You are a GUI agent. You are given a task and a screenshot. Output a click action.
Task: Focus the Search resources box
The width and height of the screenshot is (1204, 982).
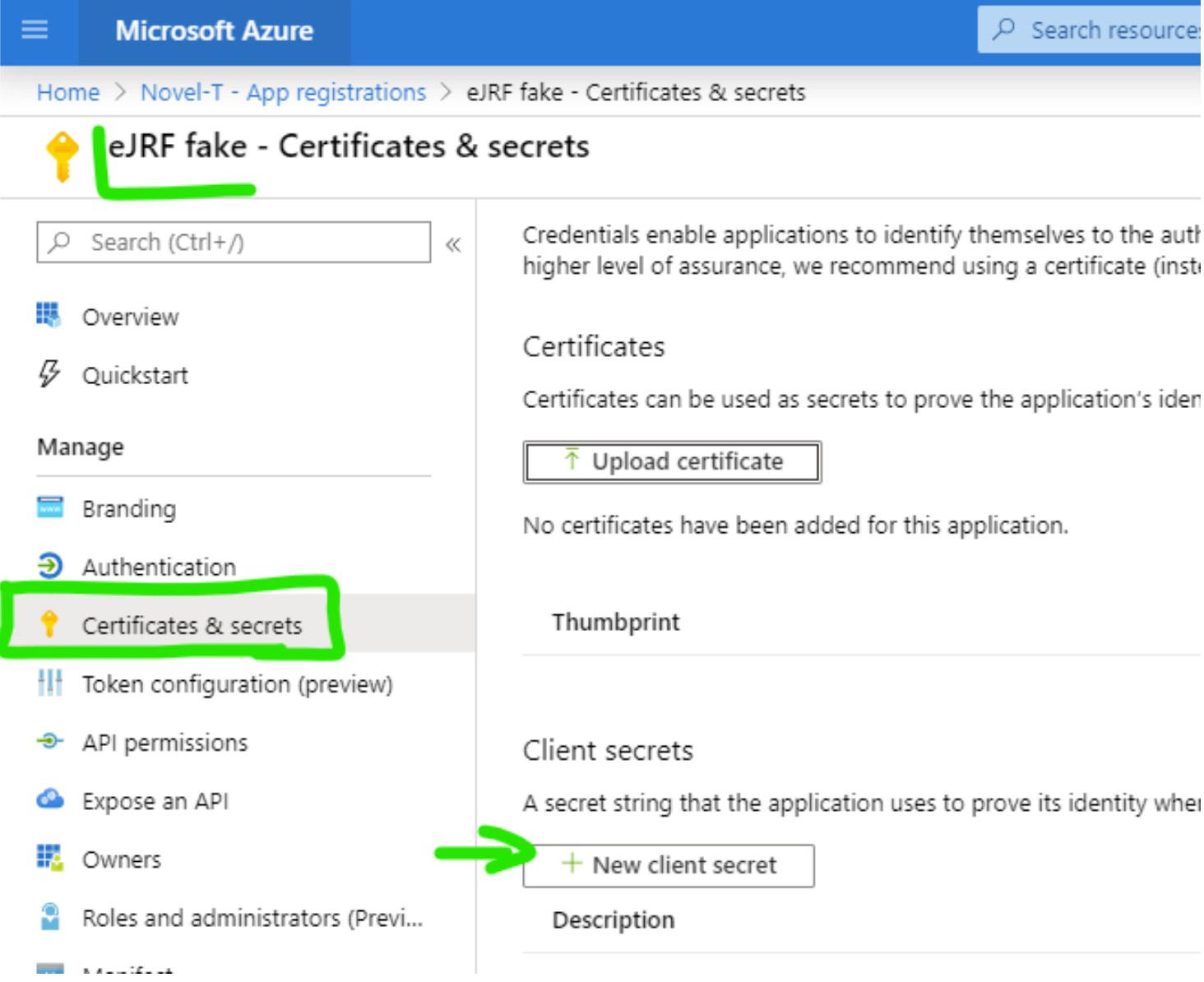click(x=1091, y=30)
